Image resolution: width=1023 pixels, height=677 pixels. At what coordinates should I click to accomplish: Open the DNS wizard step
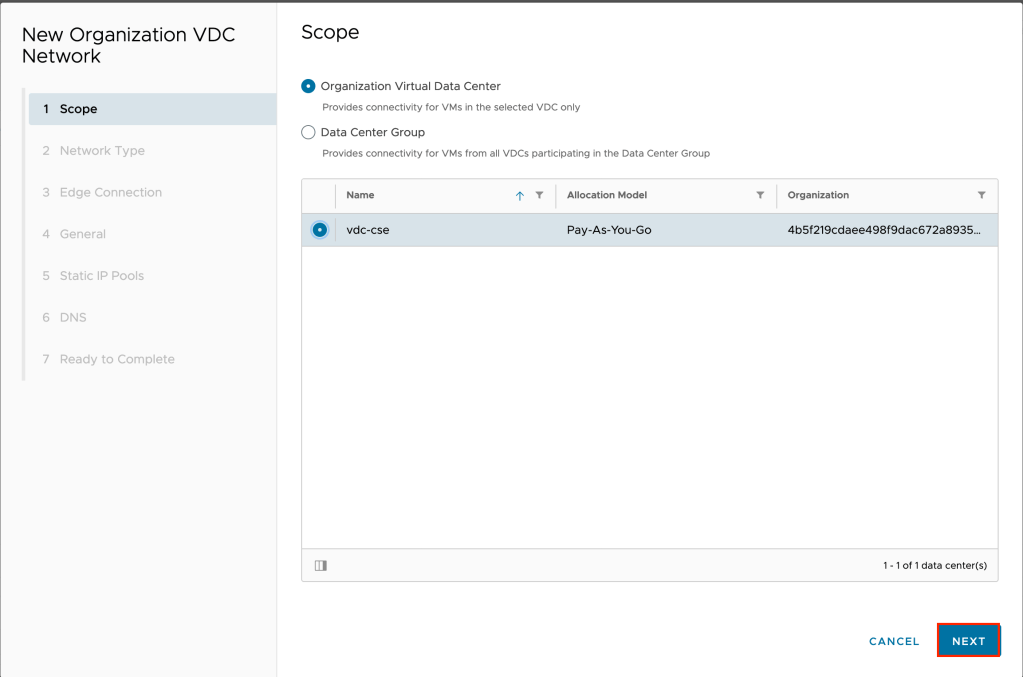(x=73, y=317)
